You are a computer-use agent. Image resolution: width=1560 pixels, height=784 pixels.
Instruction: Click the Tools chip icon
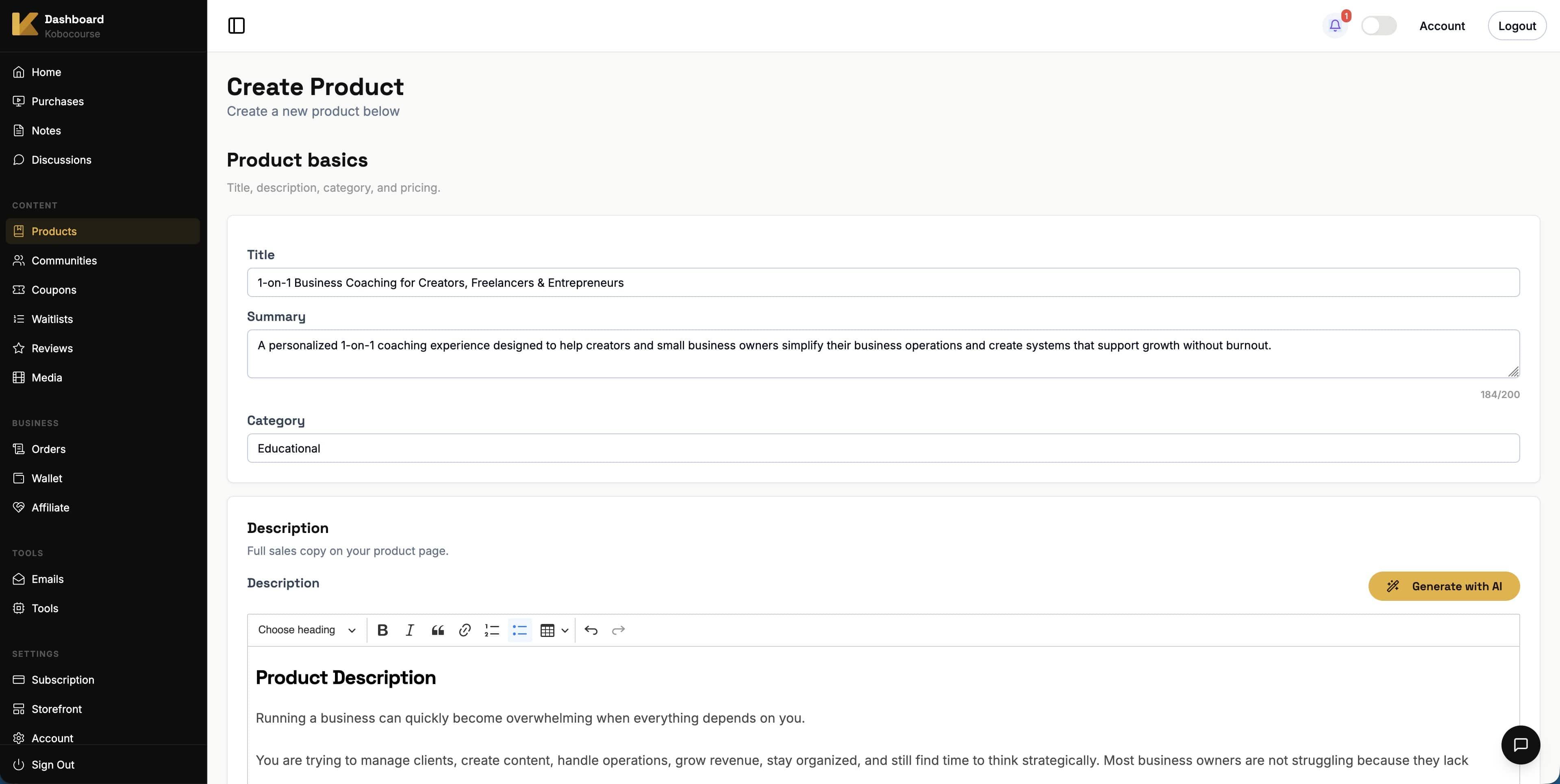click(x=19, y=609)
